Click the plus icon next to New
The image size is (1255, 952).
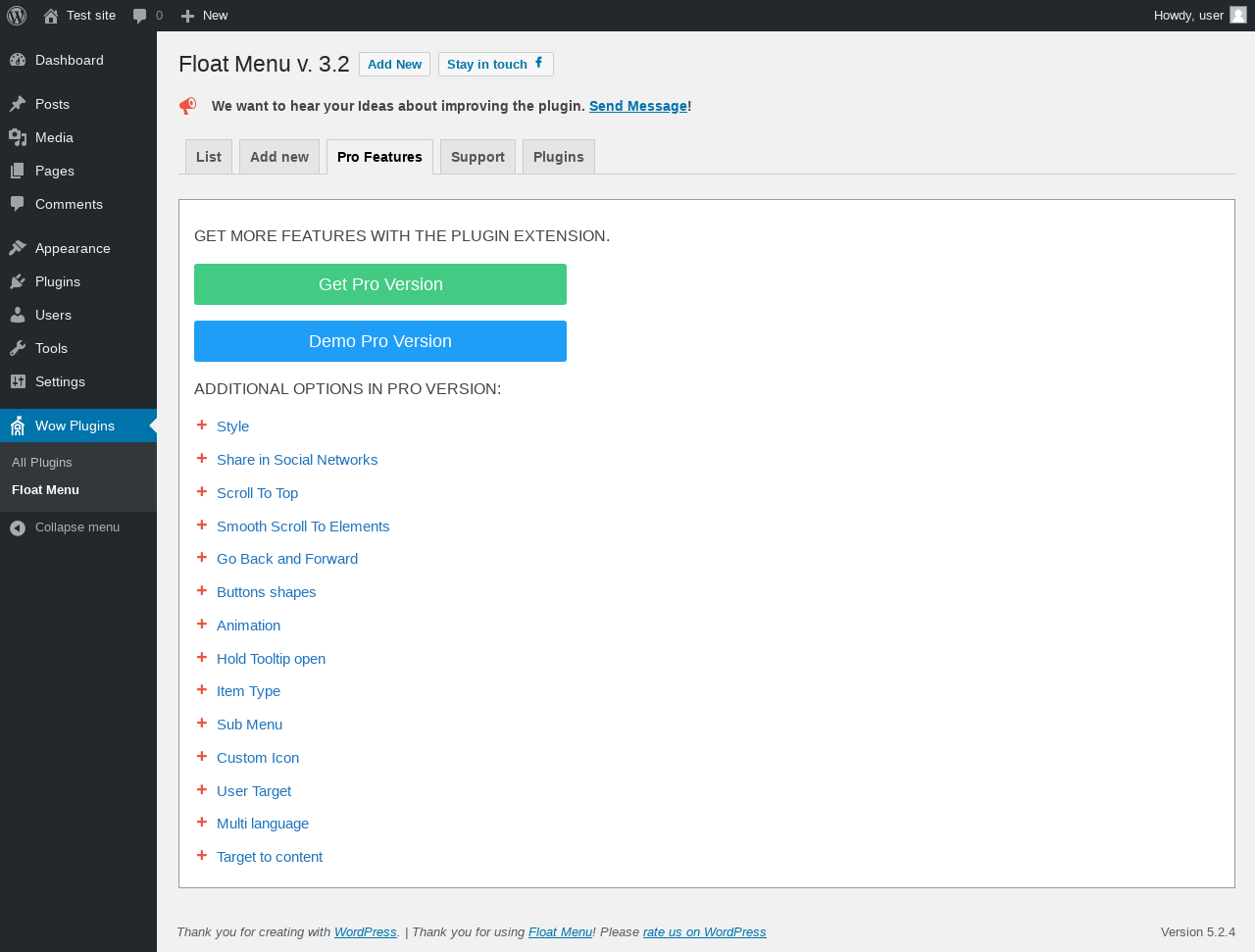pos(188,16)
